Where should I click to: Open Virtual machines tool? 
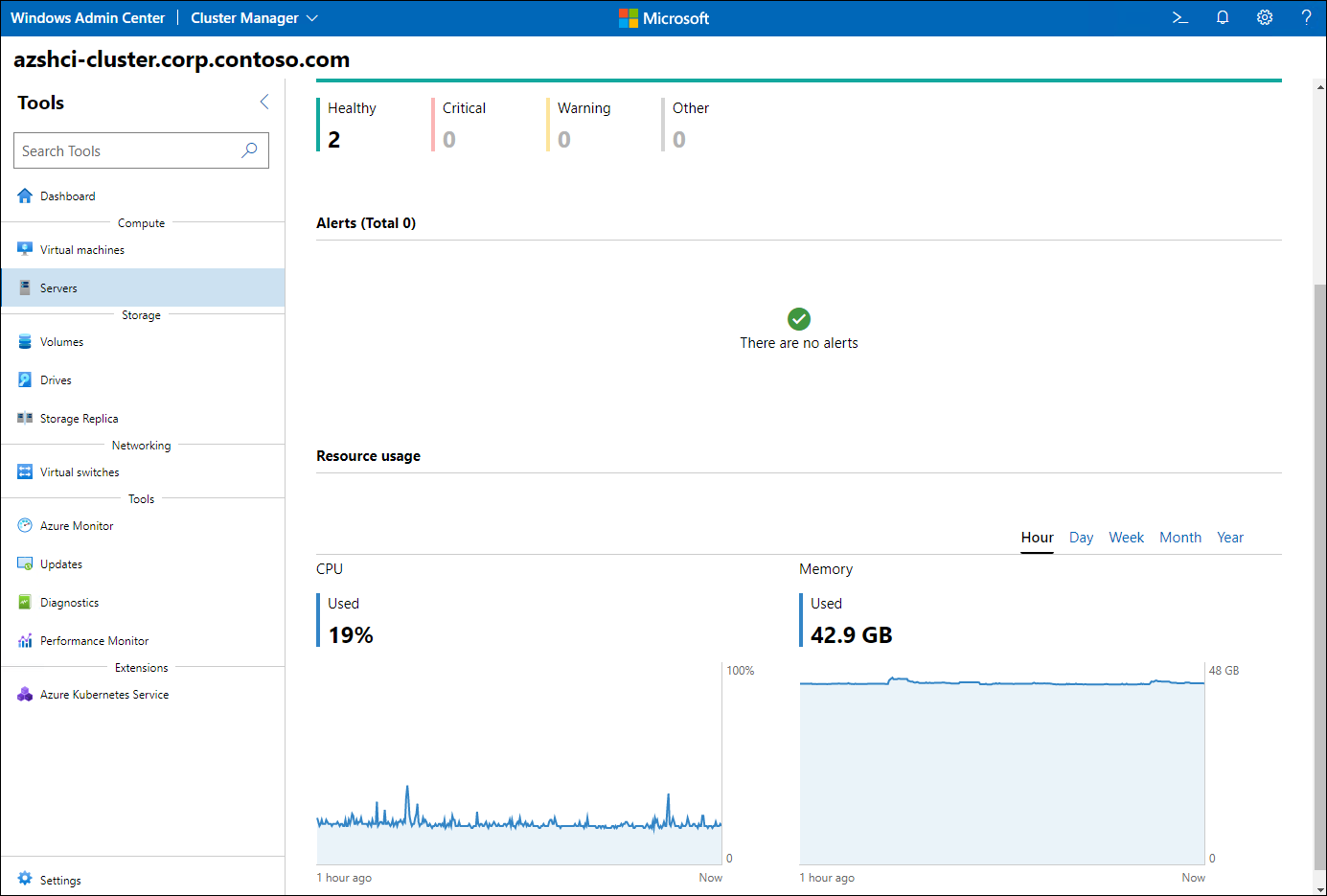pyautogui.click(x=143, y=249)
